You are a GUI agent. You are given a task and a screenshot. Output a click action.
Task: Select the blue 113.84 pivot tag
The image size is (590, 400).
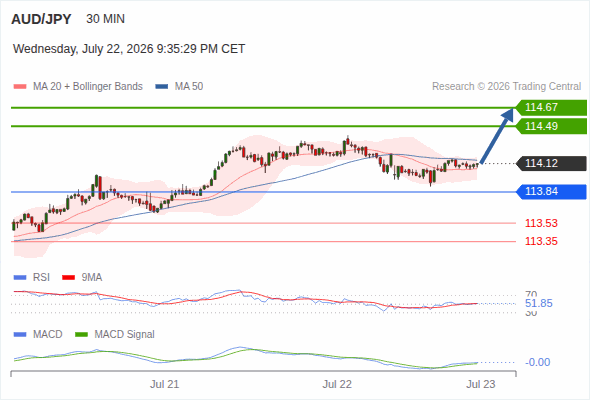click(x=551, y=192)
